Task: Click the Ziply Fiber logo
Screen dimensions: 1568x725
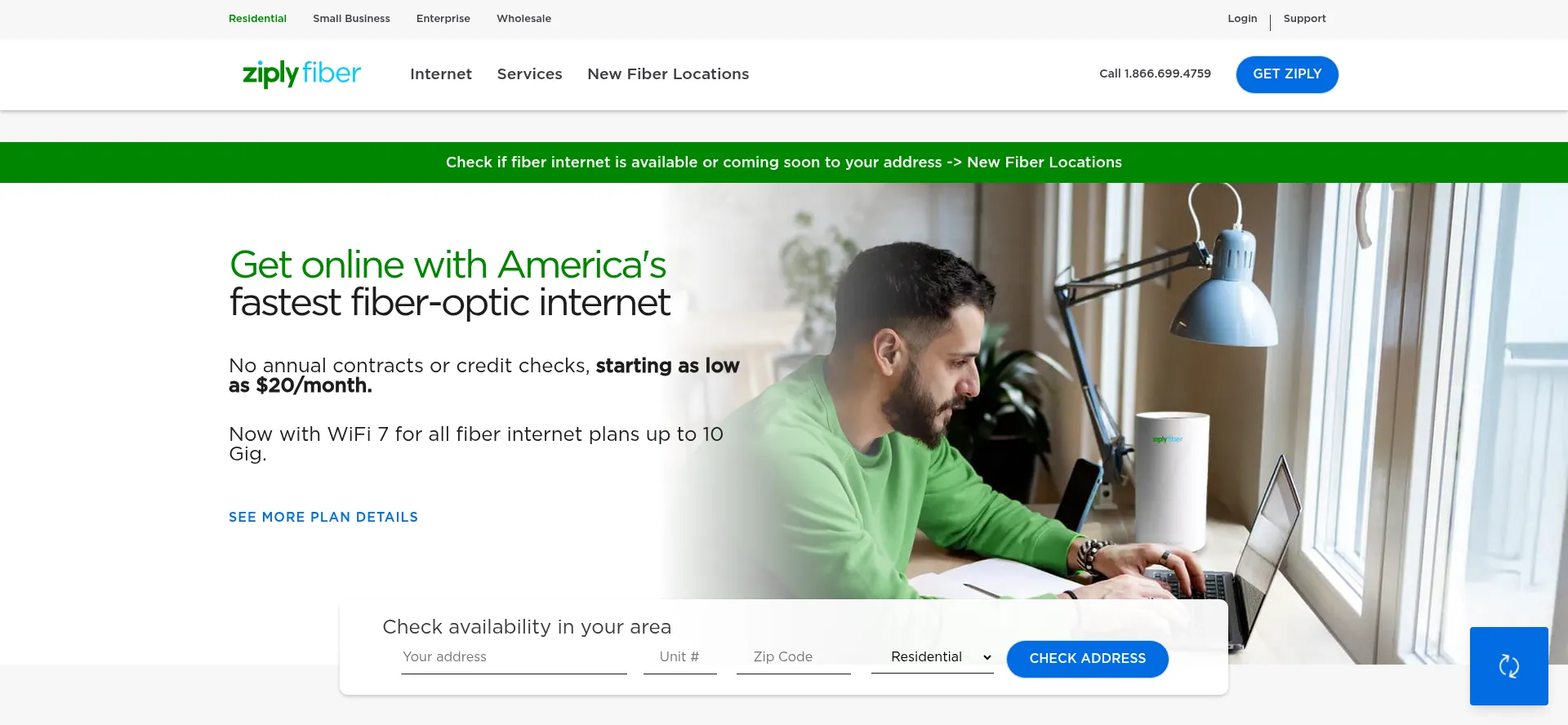Action: pos(301,73)
